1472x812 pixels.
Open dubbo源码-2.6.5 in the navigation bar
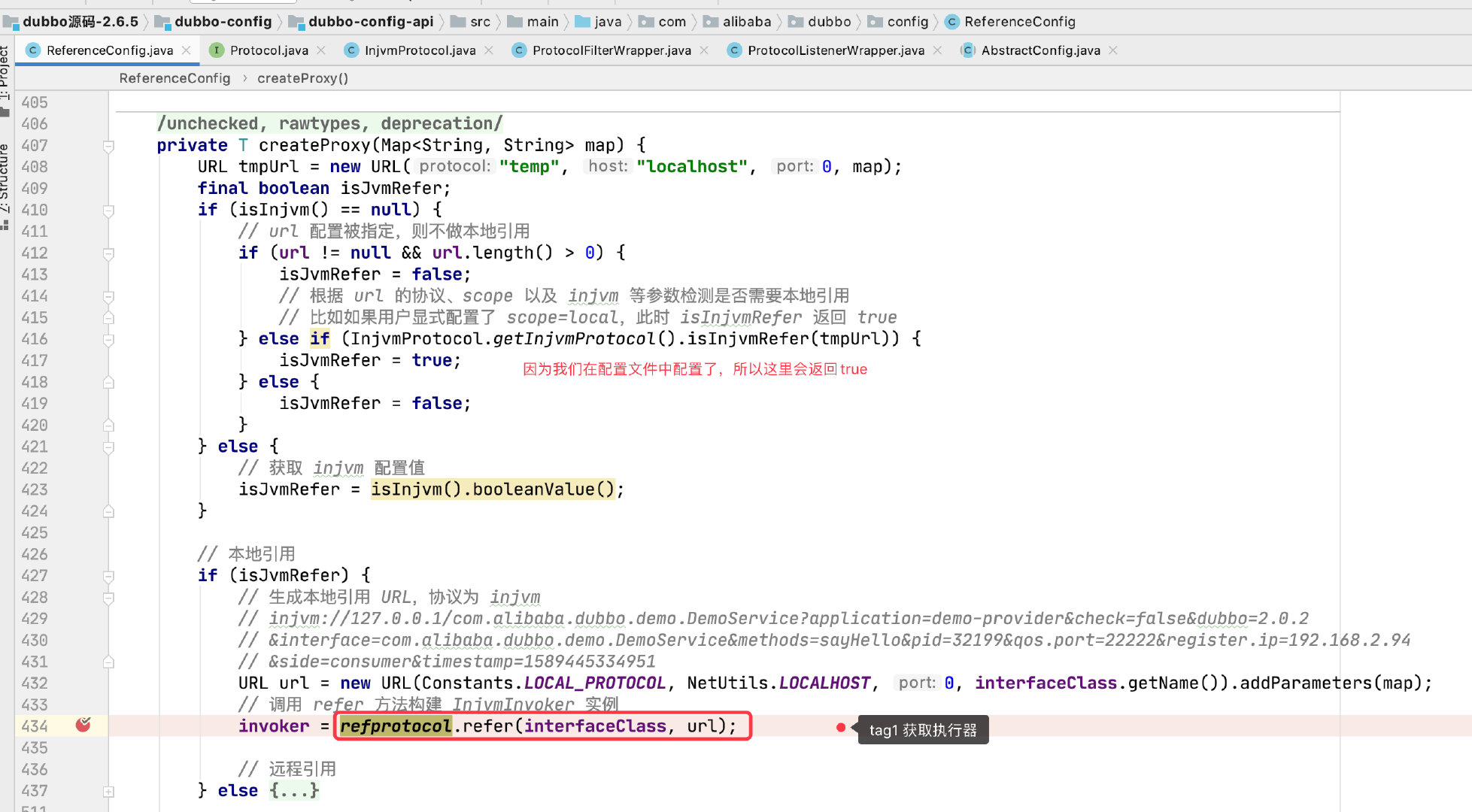pyautogui.click(x=80, y=22)
